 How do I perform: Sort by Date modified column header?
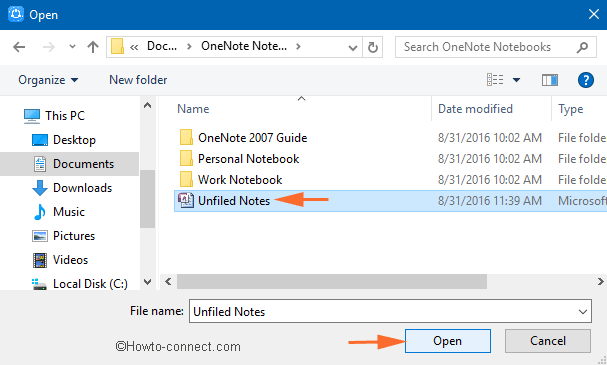pyautogui.click(x=475, y=109)
